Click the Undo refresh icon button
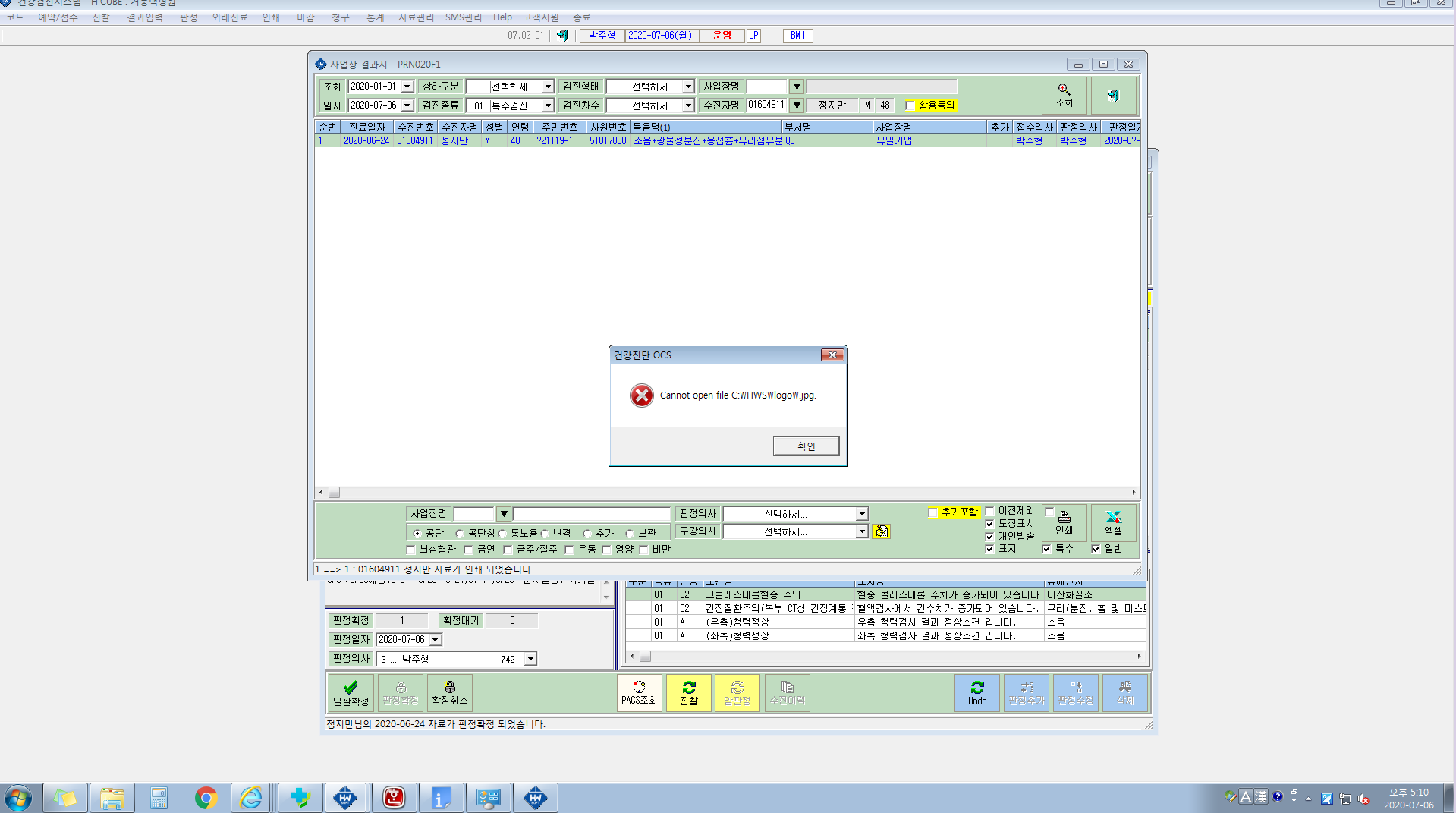This screenshot has height=813, width=1456. pyautogui.click(x=977, y=693)
